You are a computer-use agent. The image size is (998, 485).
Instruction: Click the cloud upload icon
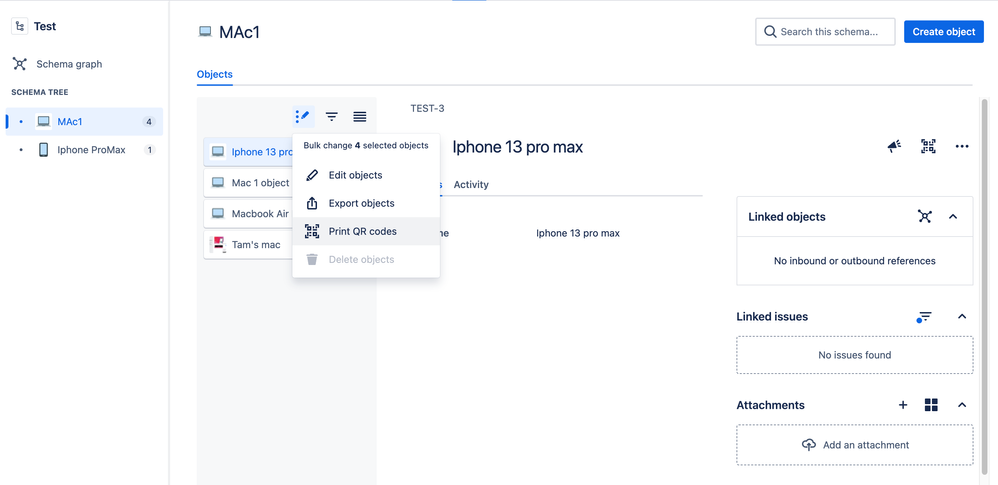coord(808,445)
